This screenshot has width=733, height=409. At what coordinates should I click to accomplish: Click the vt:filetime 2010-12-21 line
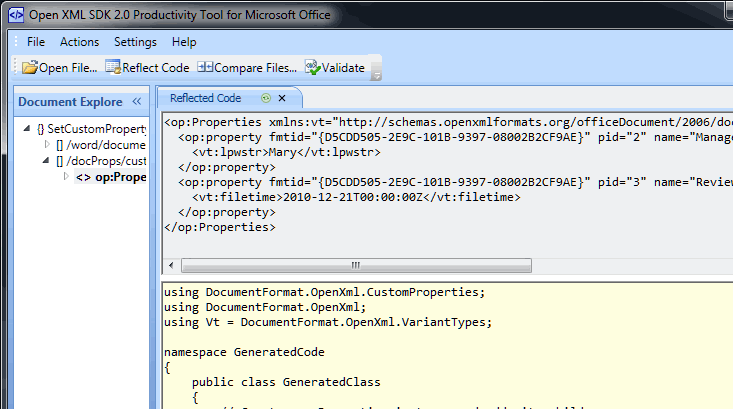pyautogui.click(x=356, y=197)
